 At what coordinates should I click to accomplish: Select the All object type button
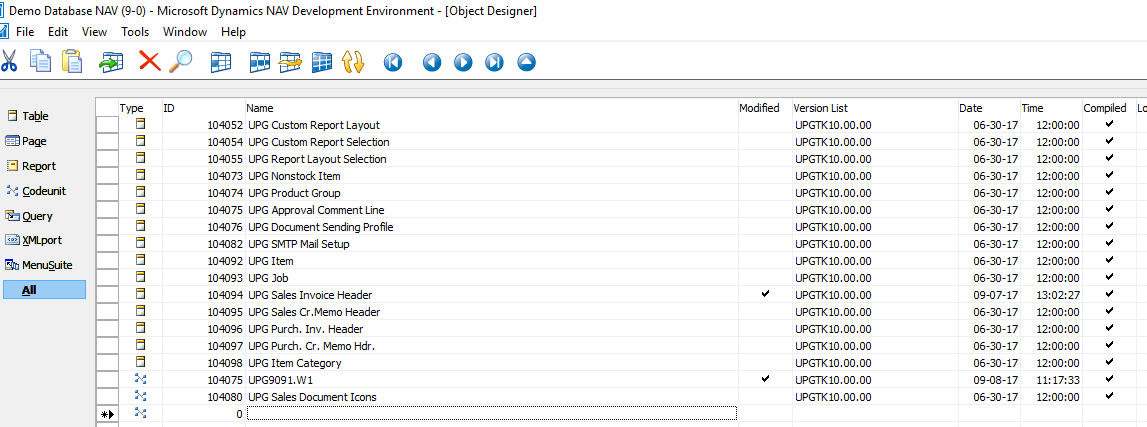pyautogui.click(x=44, y=290)
